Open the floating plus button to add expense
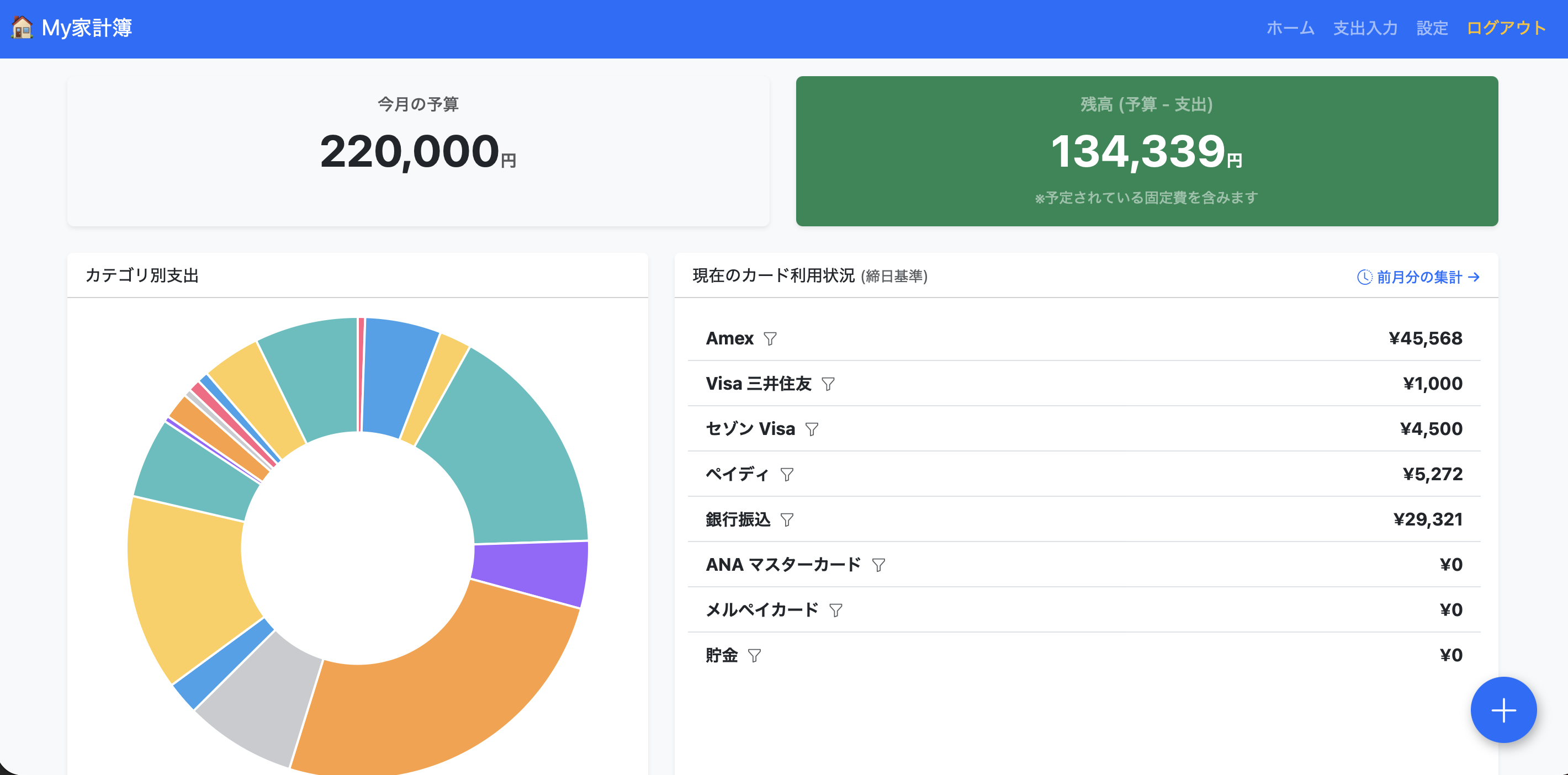Viewport: 1568px width, 775px height. point(1503,710)
